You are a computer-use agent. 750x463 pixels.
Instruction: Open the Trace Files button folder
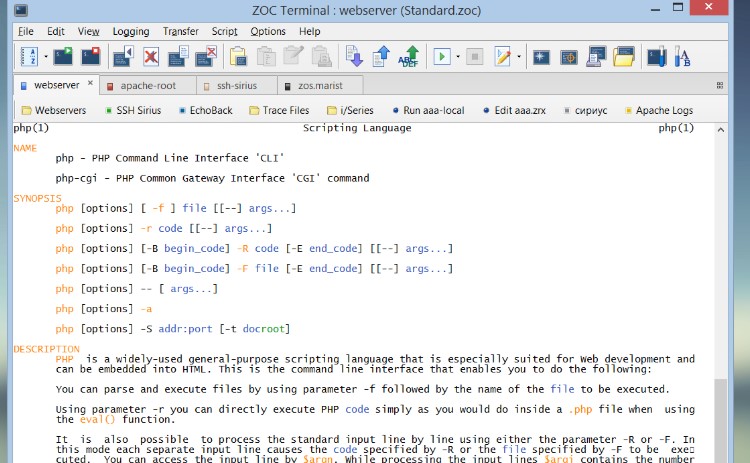(279, 110)
